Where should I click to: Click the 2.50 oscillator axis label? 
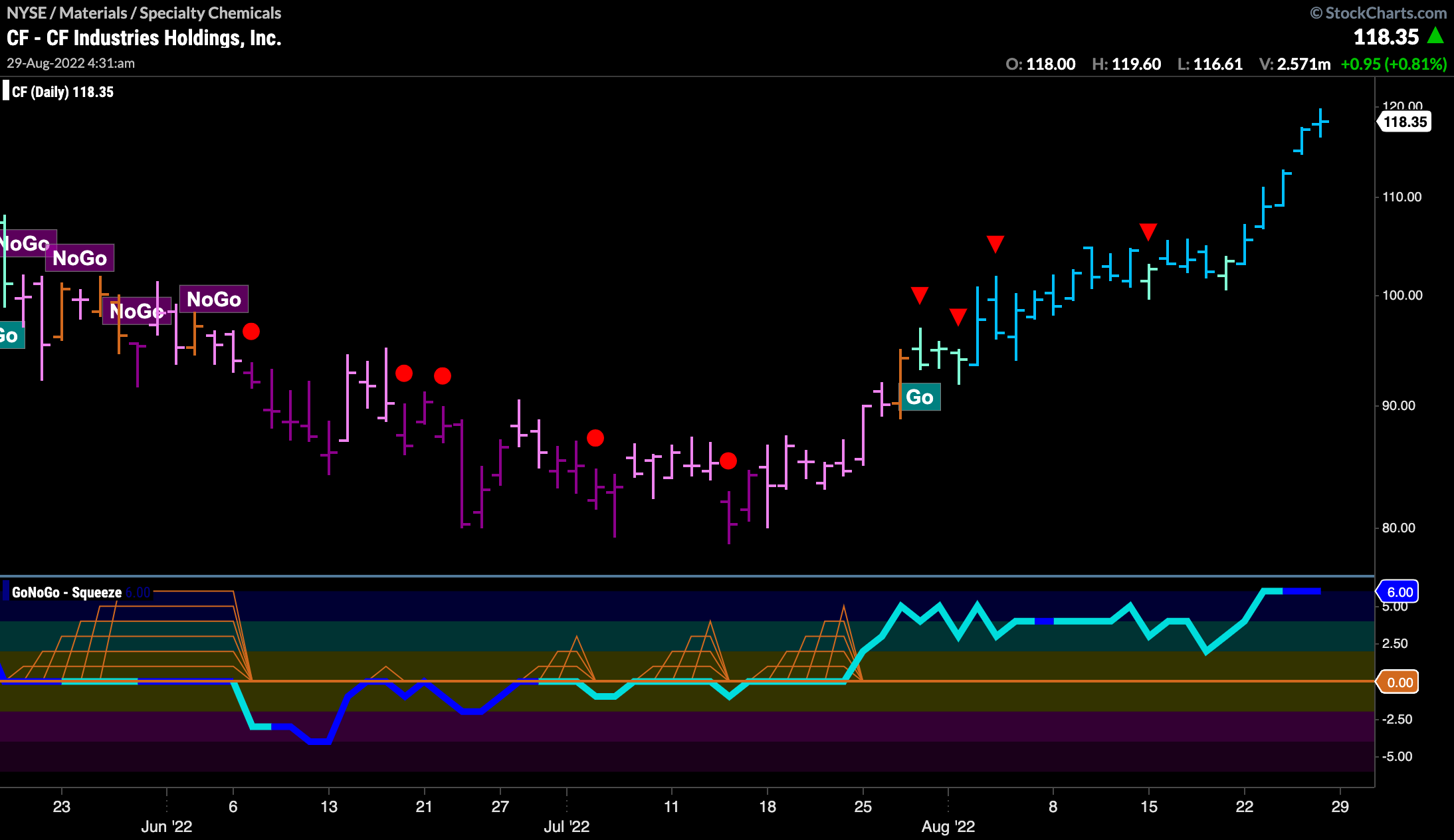pyautogui.click(x=1395, y=643)
